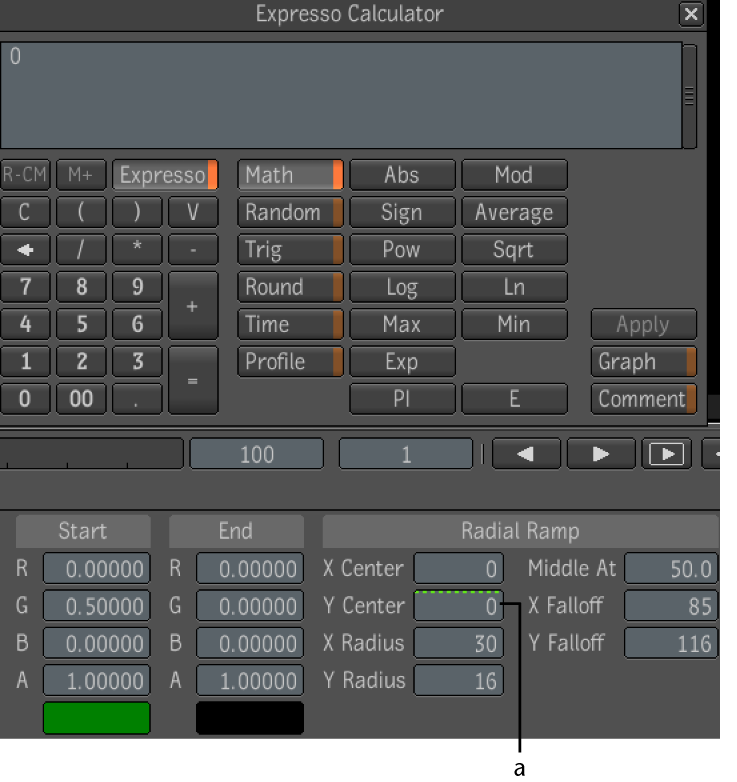Insert the Average function
This screenshot has height=782, width=737.
[x=515, y=212]
